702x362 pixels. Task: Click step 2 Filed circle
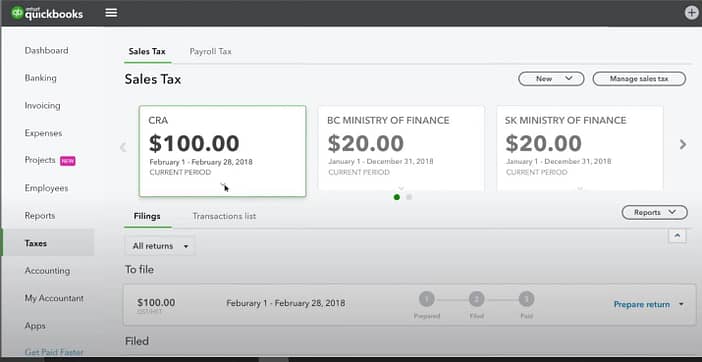[477, 299]
